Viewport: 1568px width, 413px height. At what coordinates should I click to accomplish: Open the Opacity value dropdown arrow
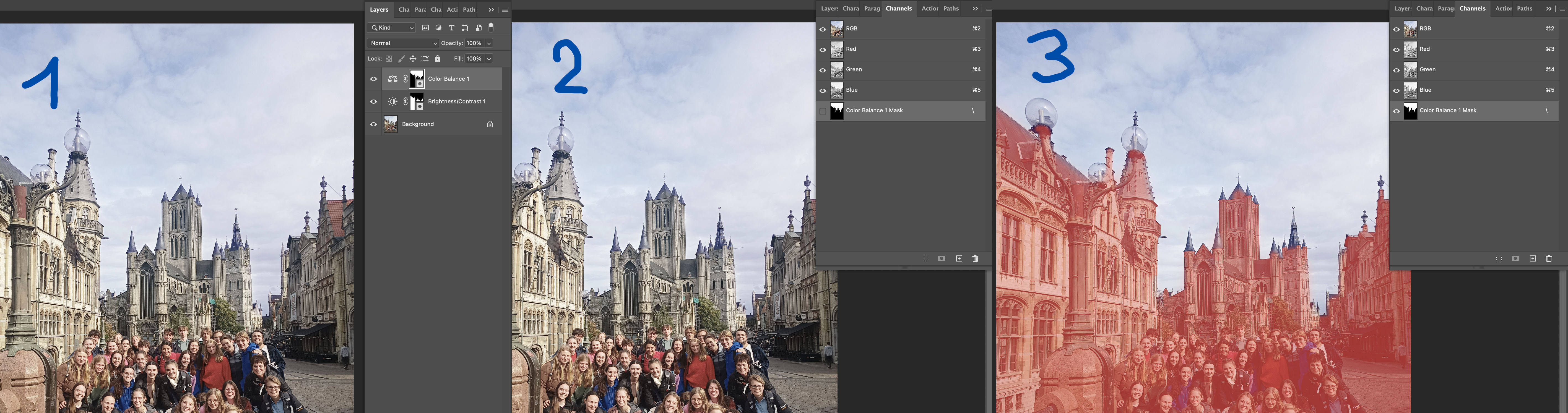pos(489,43)
